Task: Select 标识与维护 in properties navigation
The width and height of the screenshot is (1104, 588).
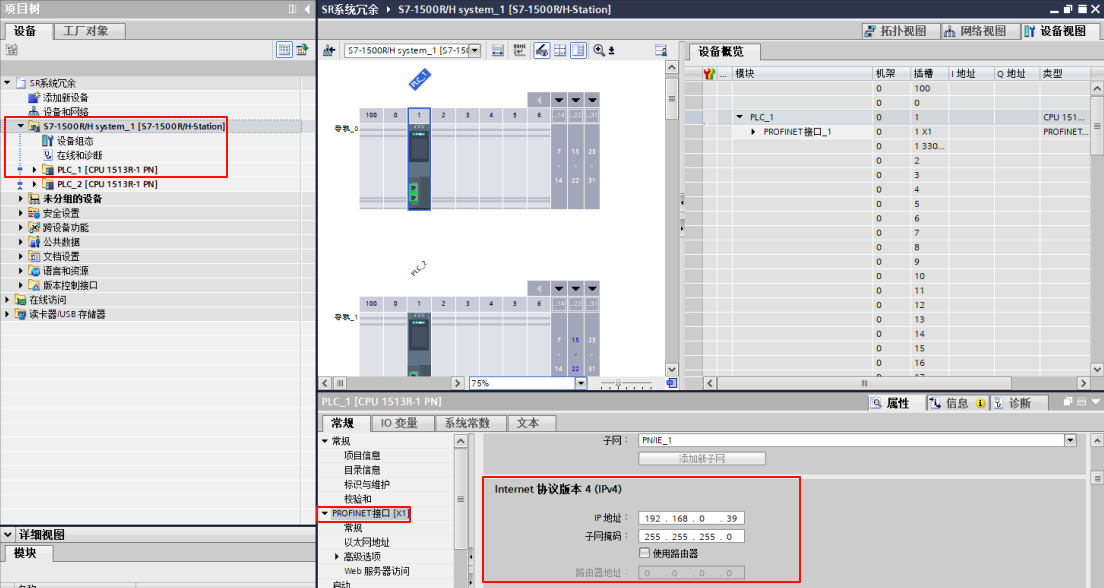Action: click(x=366, y=484)
